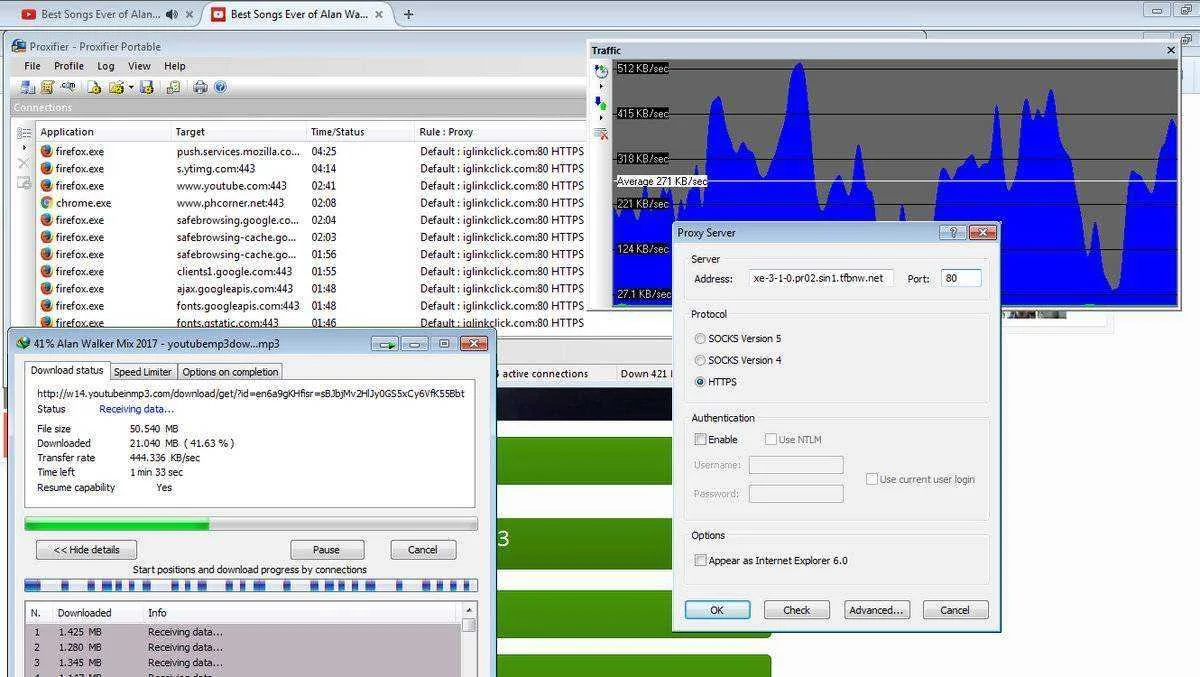Click the Time/Status column header
Viewport: 1200px width, 677px height.
[360, 132]
